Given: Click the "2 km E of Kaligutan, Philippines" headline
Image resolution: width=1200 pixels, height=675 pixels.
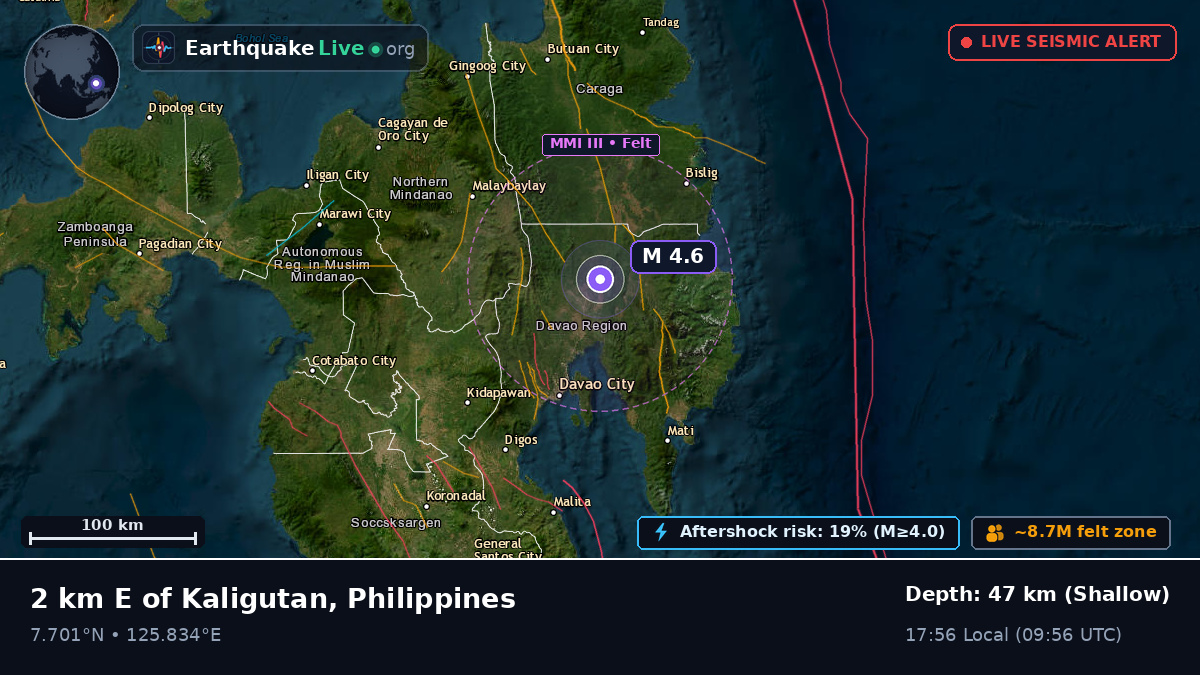Looking at the screenshot, I should [x=273, y=599].
